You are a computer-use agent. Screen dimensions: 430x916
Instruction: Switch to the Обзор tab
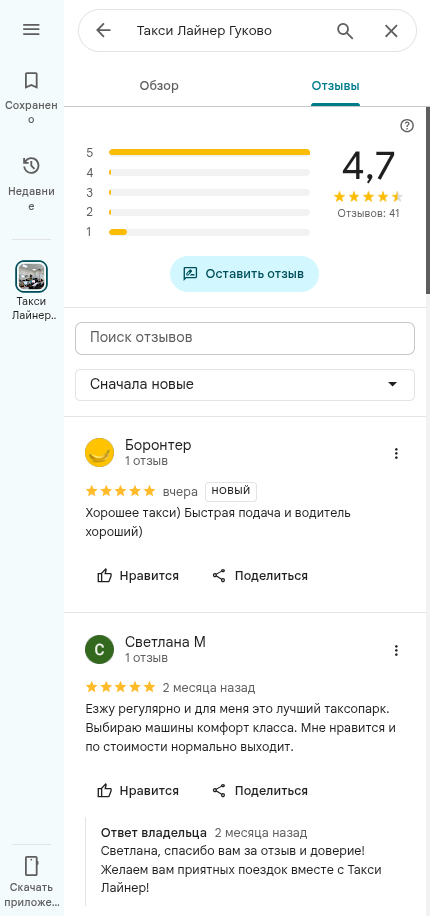tap(159, 86)
